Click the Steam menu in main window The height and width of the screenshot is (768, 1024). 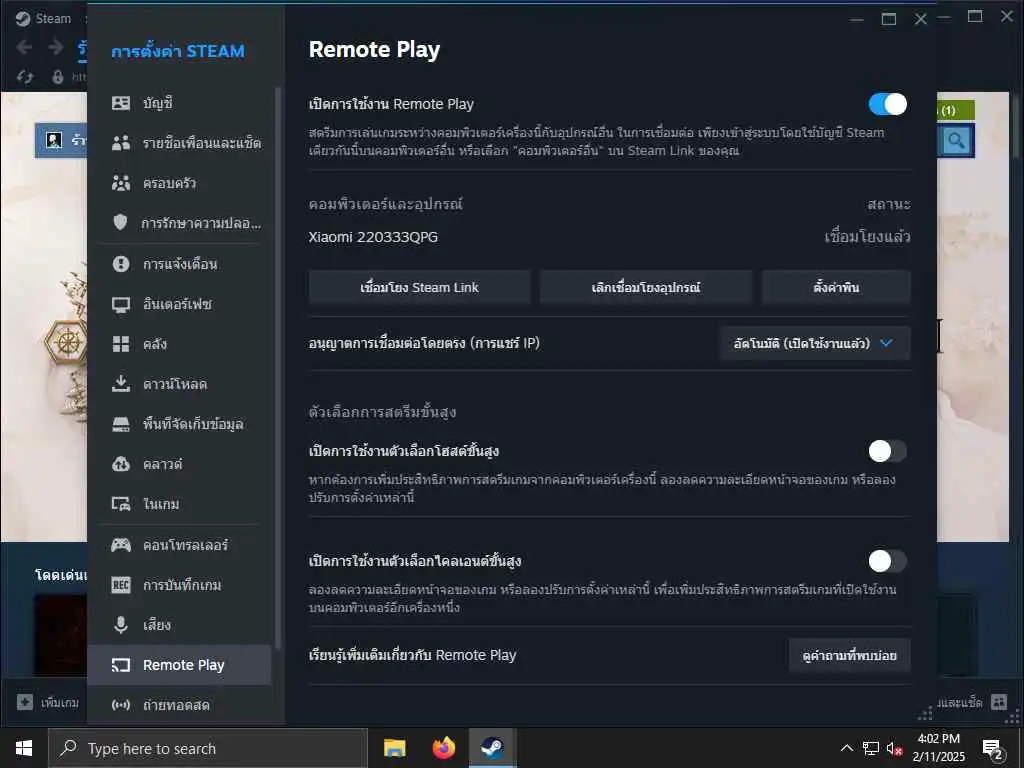pos(44,18)
